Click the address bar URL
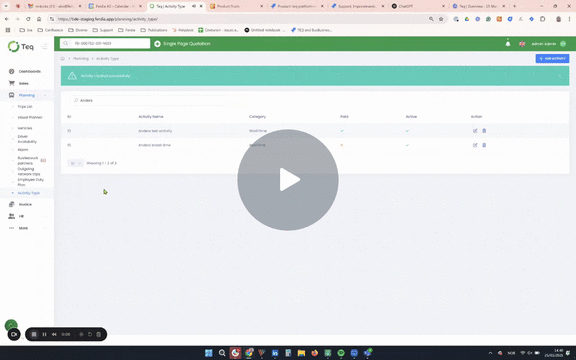This screenshot has height=360, width=576. click(108, 19)
